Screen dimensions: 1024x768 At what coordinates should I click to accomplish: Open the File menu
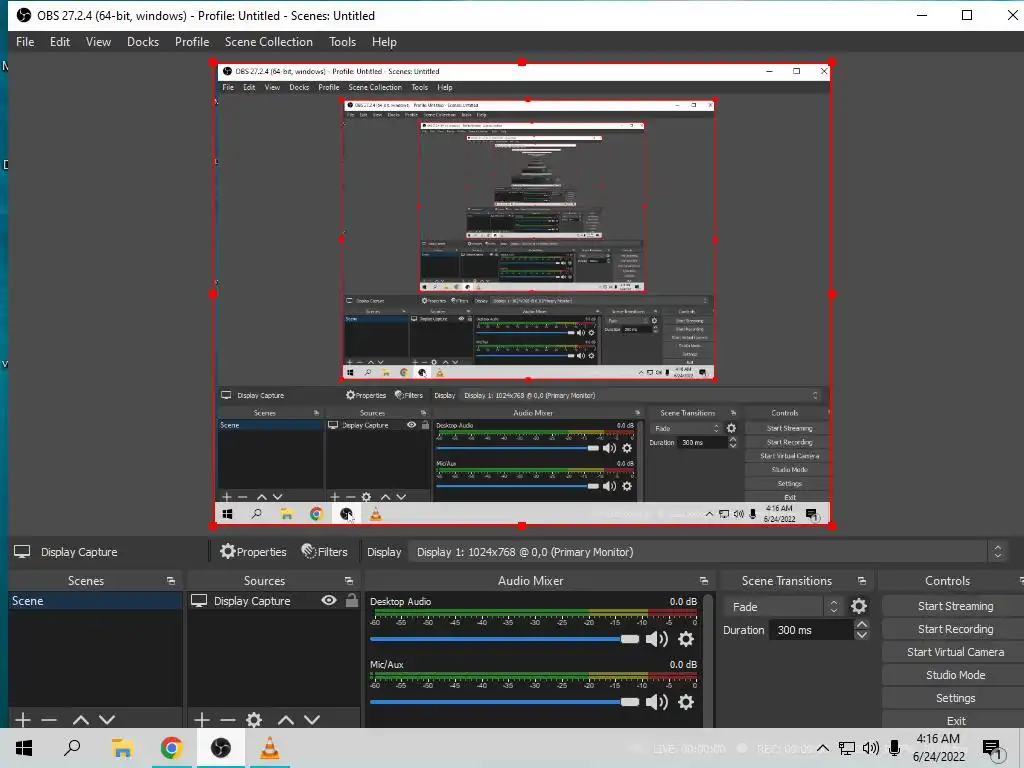[x=25, y=42]
